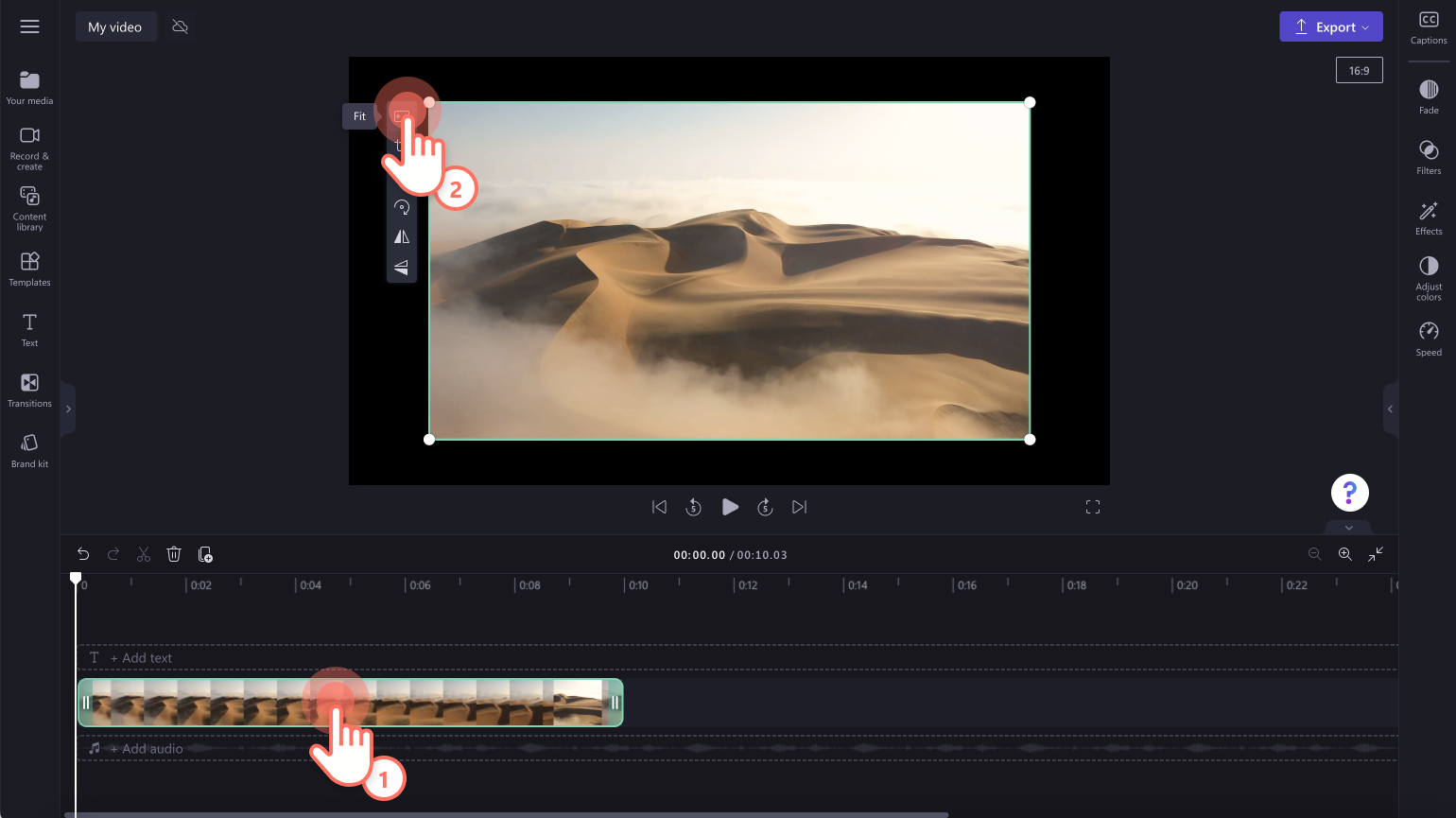The width and height of the screenshot is (1456, 818).
Task: Click the timeline playhead marker at 0
Action: [x=76, y=578]
